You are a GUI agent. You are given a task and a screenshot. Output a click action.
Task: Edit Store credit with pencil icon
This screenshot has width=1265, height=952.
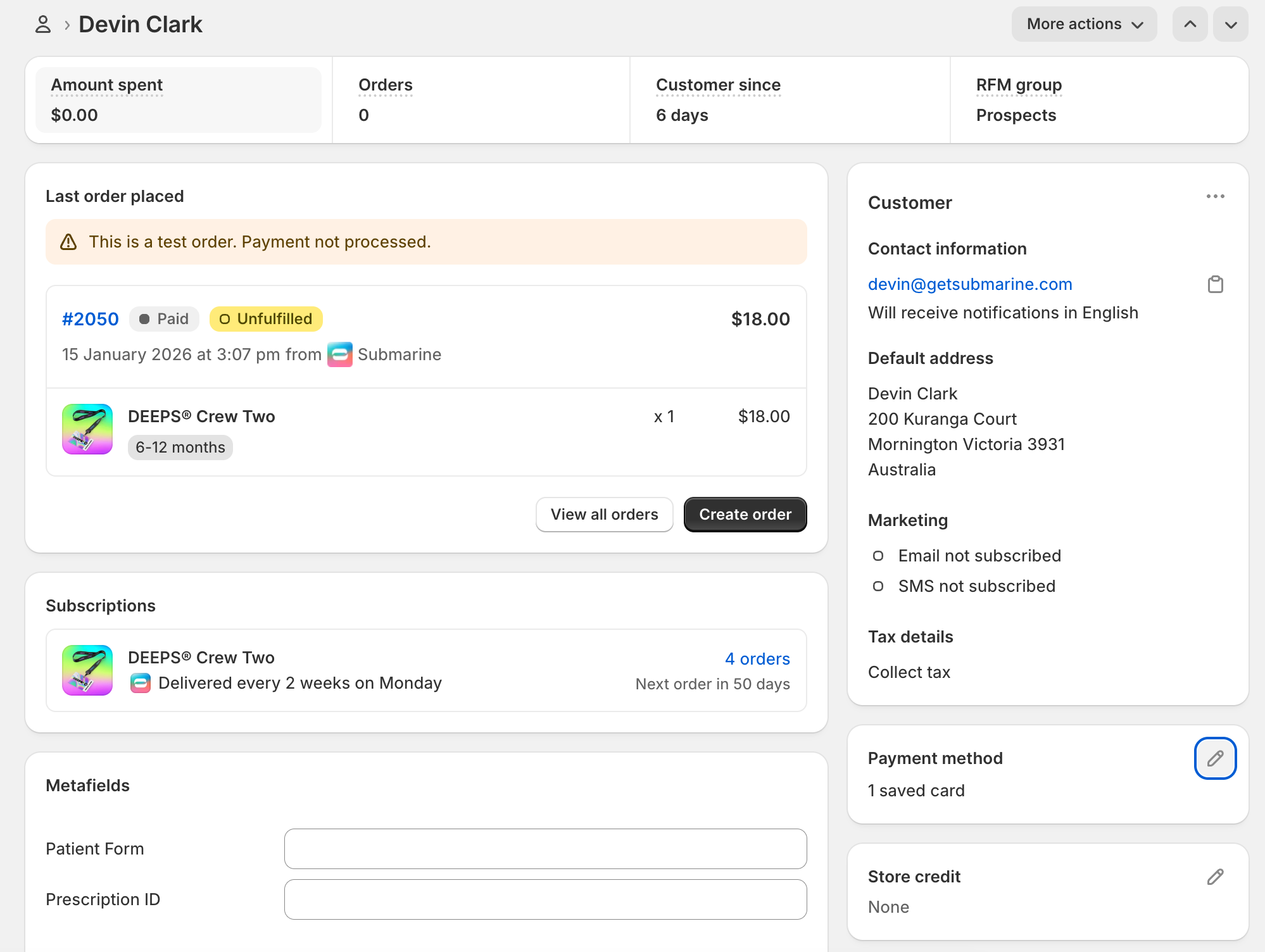click(x=1215, y=877)
